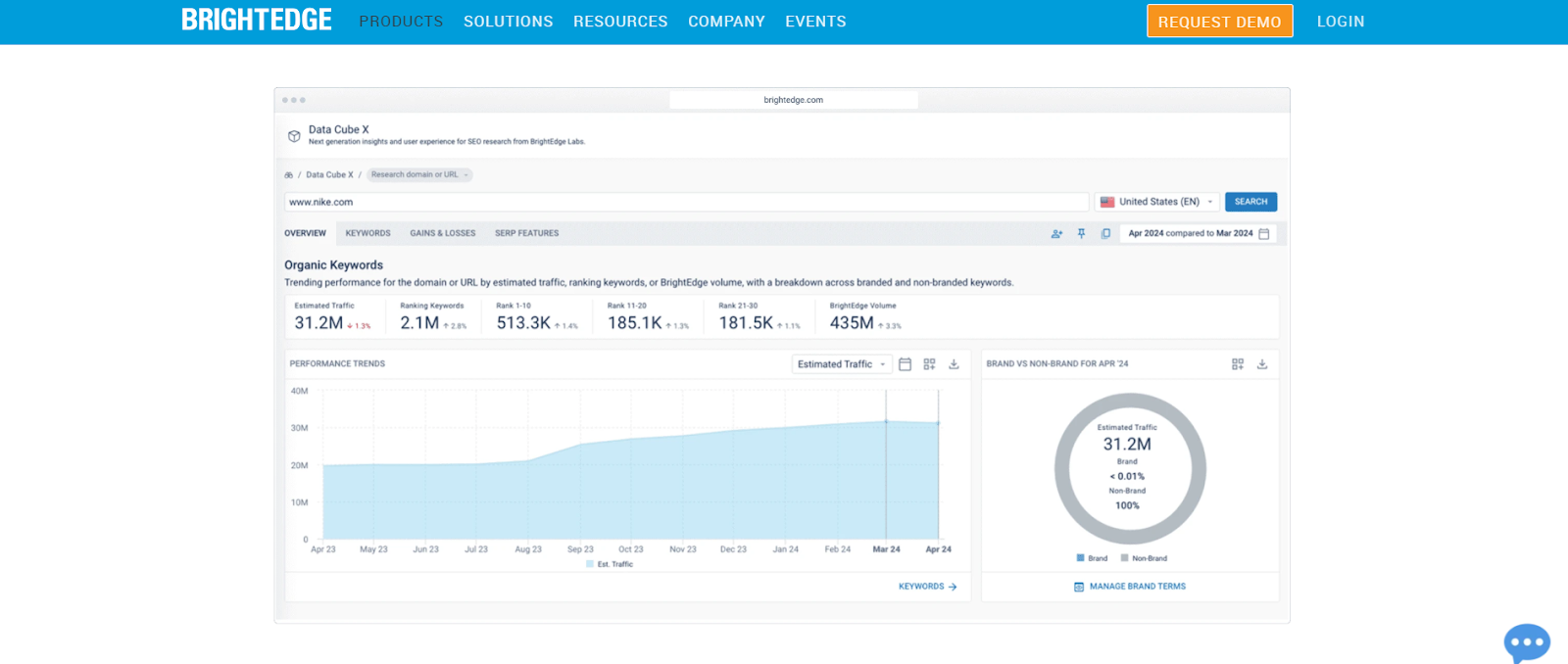Click the www.nike.com domain input field
Viewport: 1568px width, 664px height.
pyautogui.click(x=686, y=202)
